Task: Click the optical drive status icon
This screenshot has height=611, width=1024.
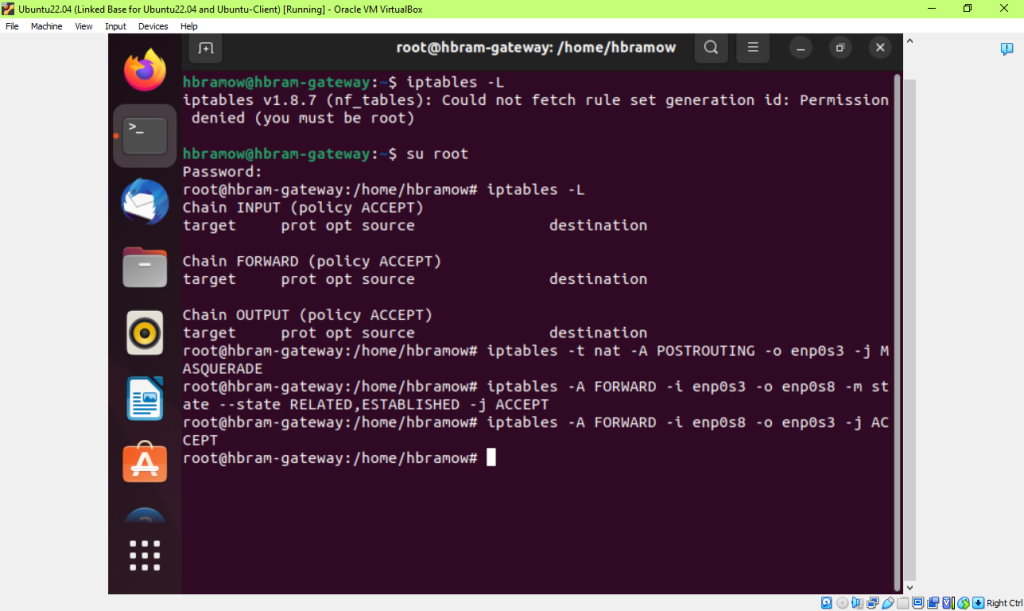Action: tap(842, 603)
